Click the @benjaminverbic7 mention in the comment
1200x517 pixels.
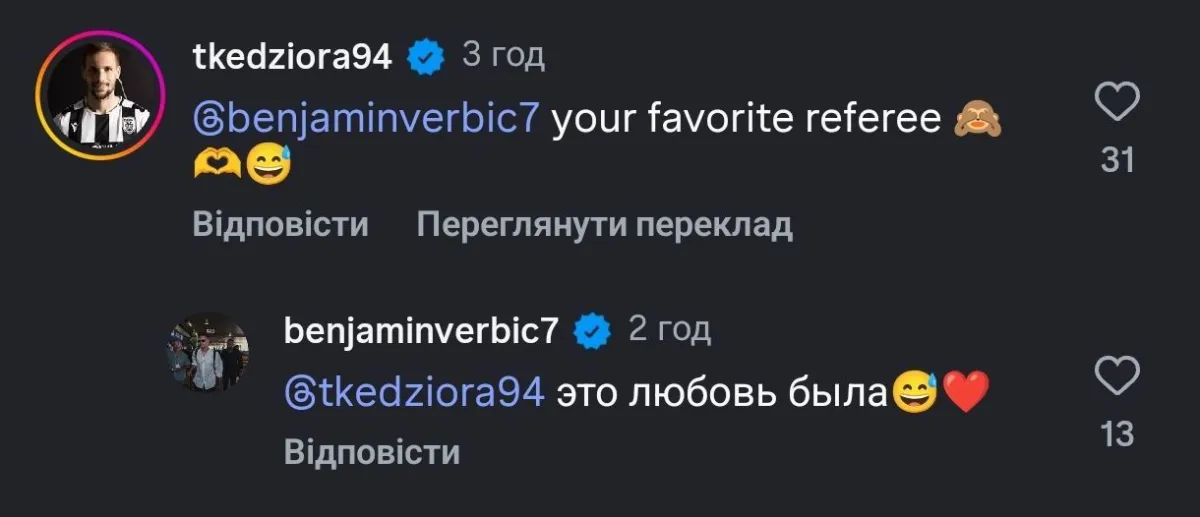click(367, 121)
